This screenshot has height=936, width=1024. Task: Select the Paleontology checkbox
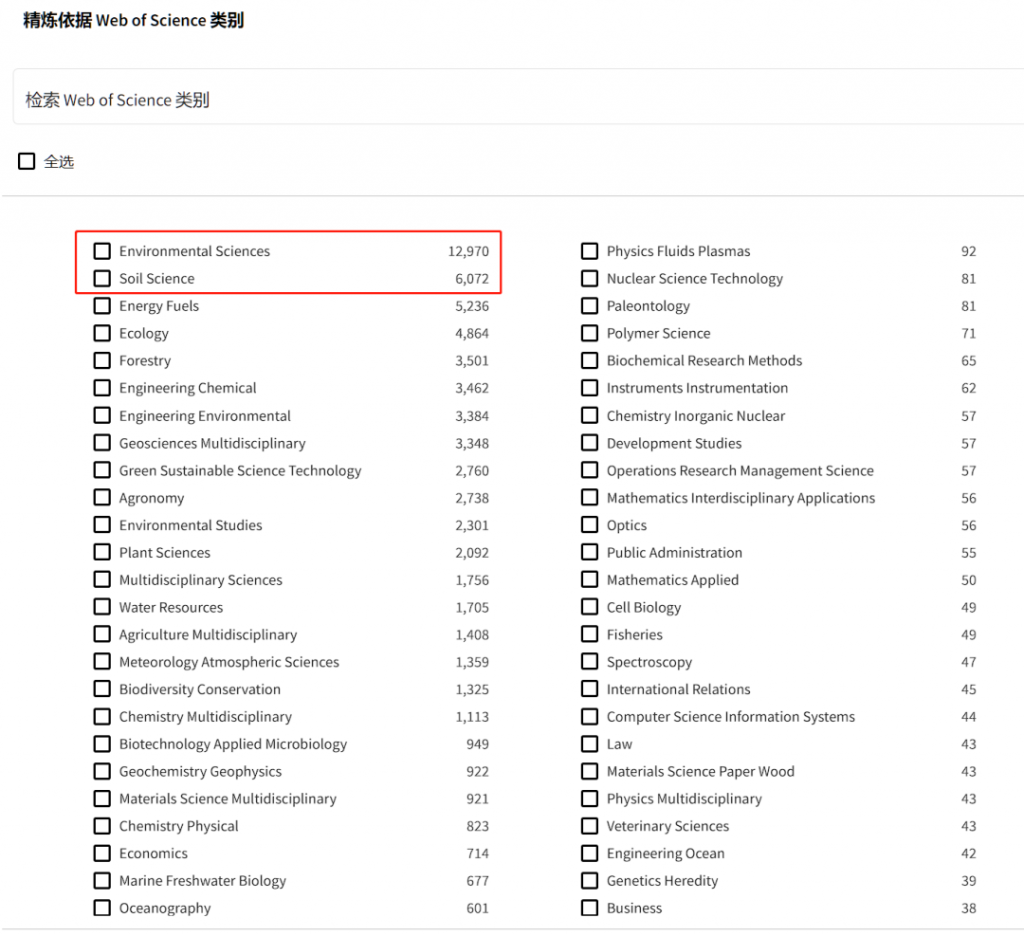point(589,306)
